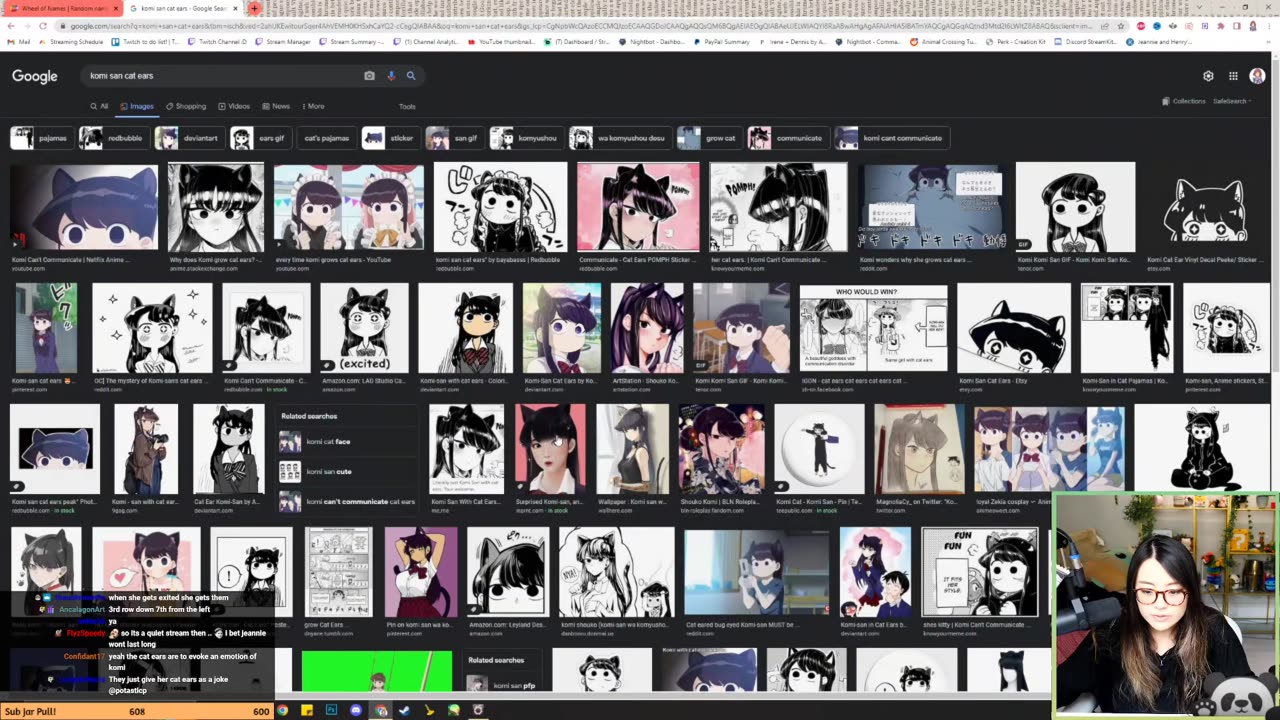Open the Animal Crossing bookmark

(944, 42)
